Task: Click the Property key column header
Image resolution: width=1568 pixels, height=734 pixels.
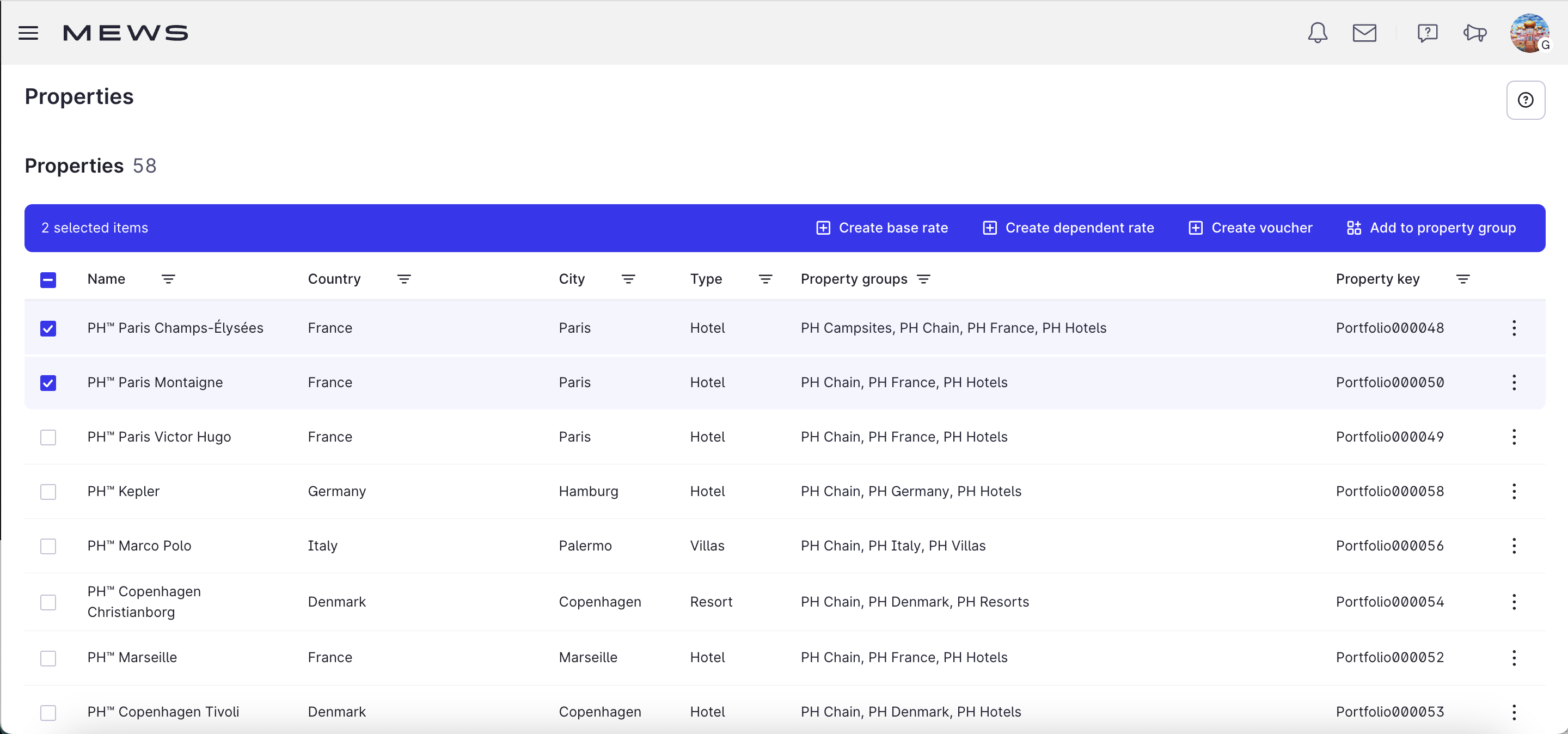Action: [1377, 279]
